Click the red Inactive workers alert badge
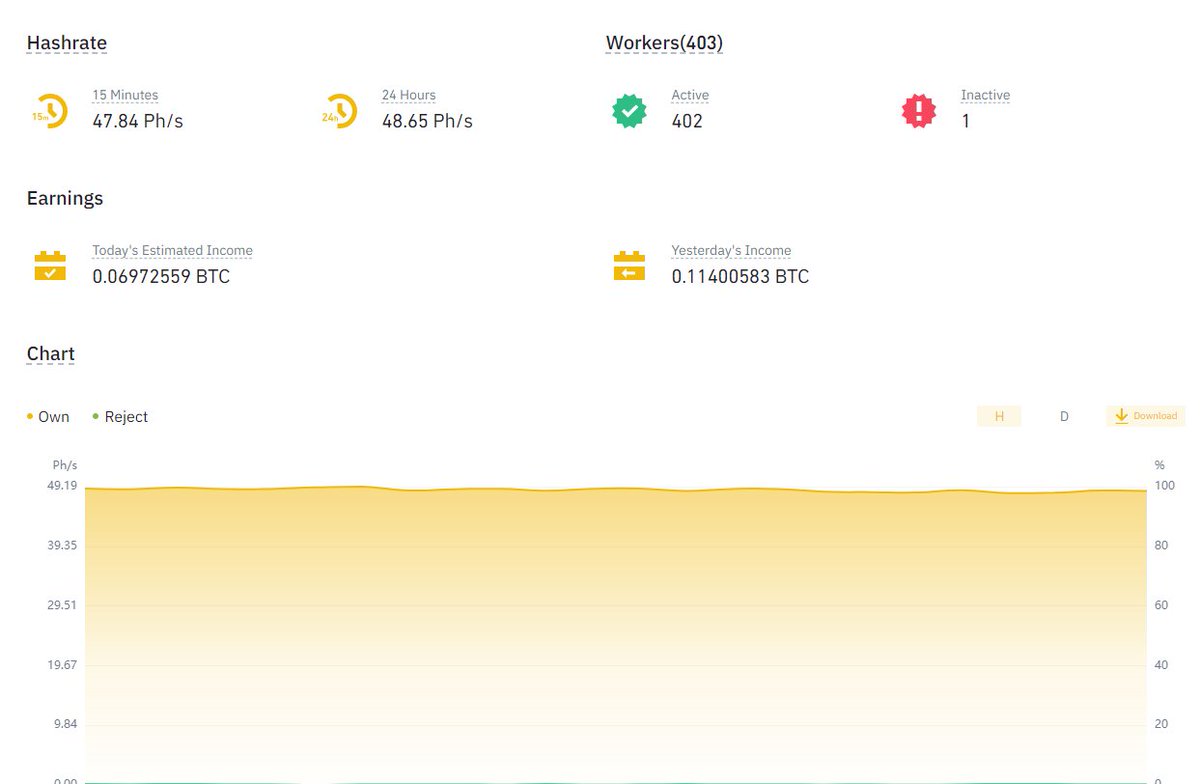 918,111
